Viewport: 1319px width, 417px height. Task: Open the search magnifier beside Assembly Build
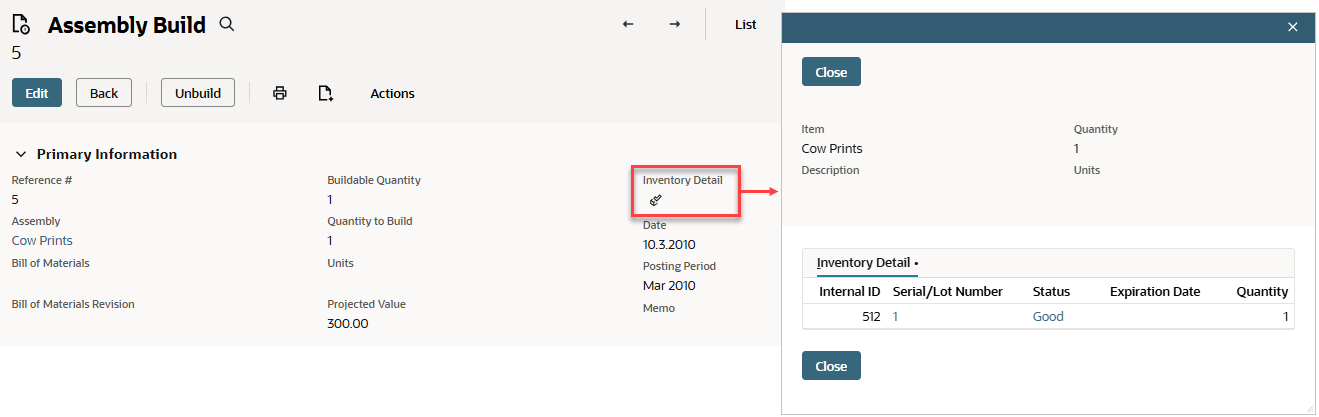[x=227, y=24]
